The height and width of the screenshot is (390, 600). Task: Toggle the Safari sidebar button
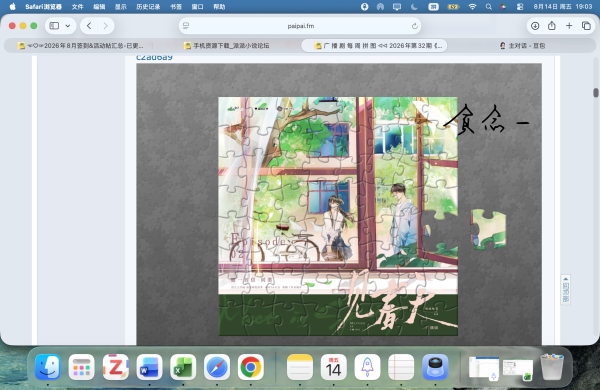54,26
